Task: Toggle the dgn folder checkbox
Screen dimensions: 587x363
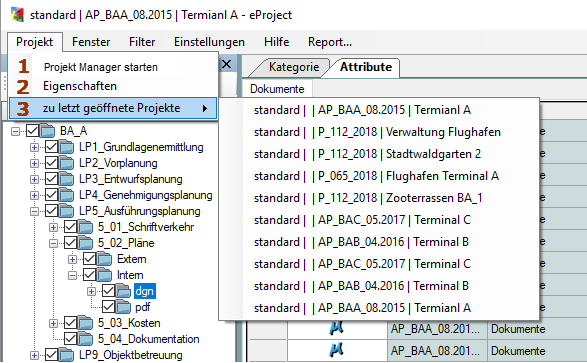Action: coord(109,291)
